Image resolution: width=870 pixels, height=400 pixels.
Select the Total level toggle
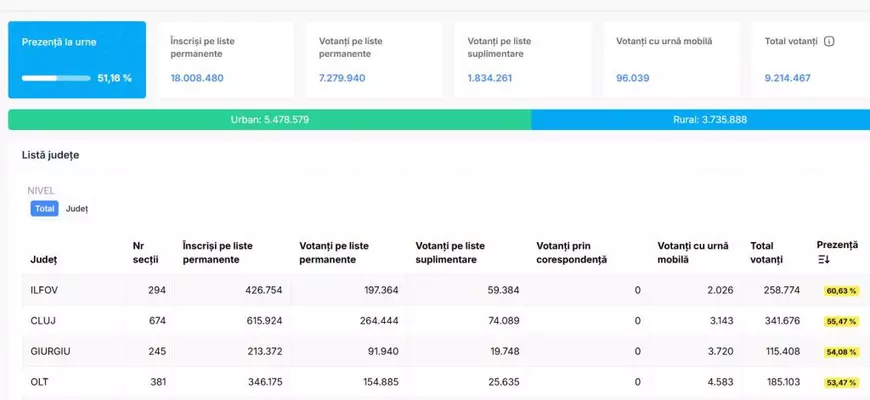[45, 209]
